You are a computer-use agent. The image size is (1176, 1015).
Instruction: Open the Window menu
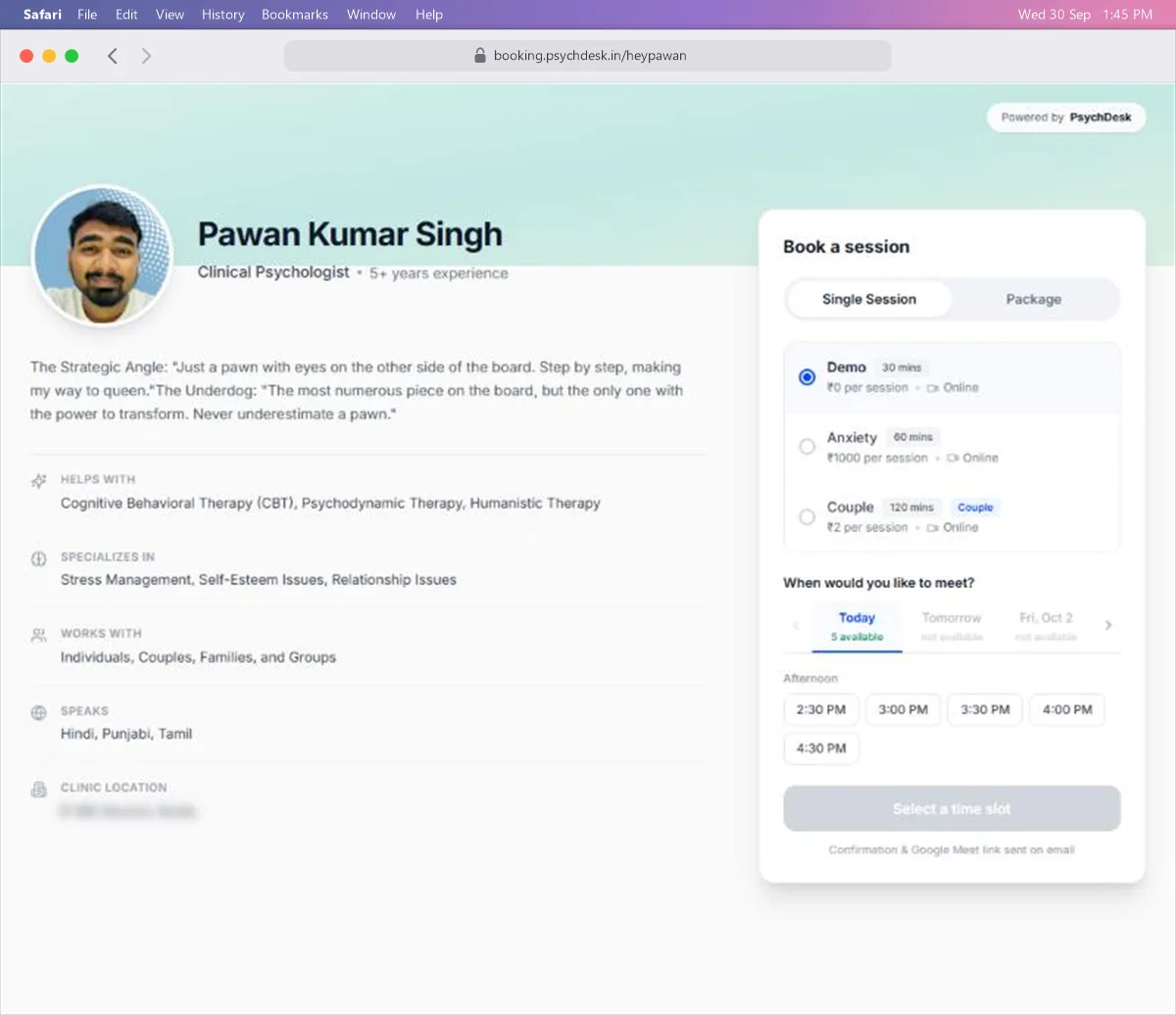[371, 15]
